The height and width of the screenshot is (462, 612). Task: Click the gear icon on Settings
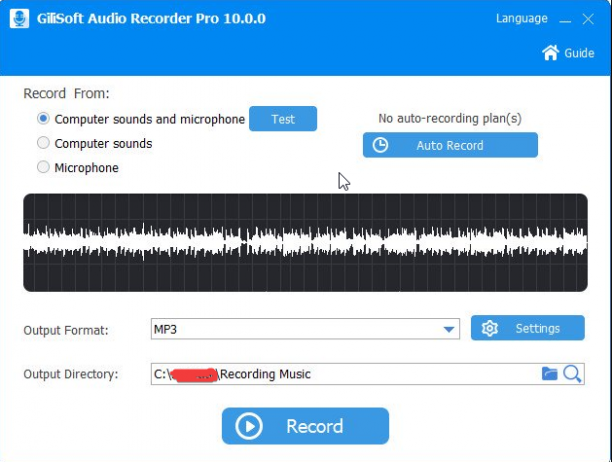point(489,328)
